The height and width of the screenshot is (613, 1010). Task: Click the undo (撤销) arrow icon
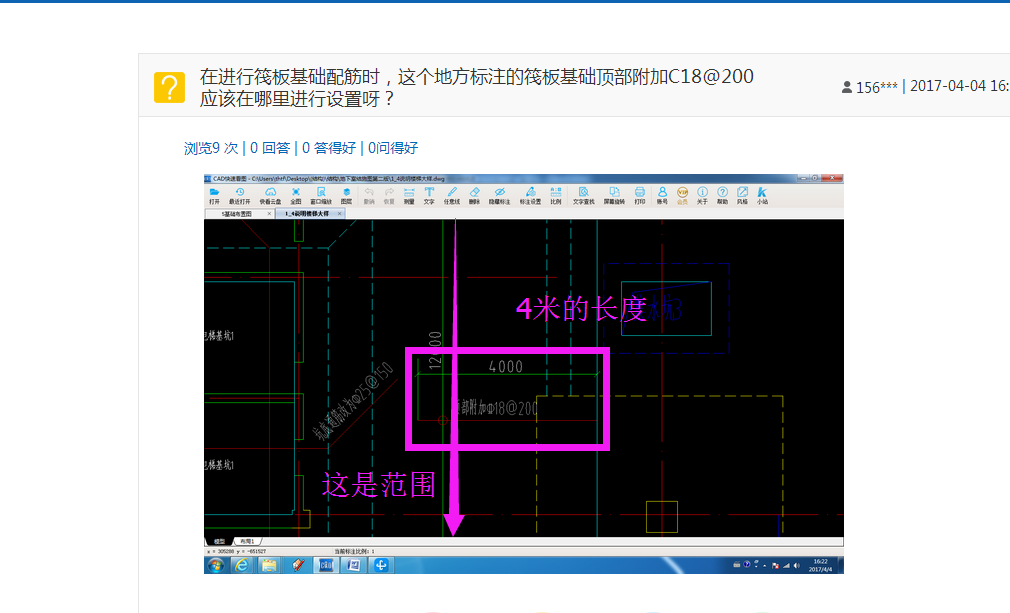(x=369, y=196)
